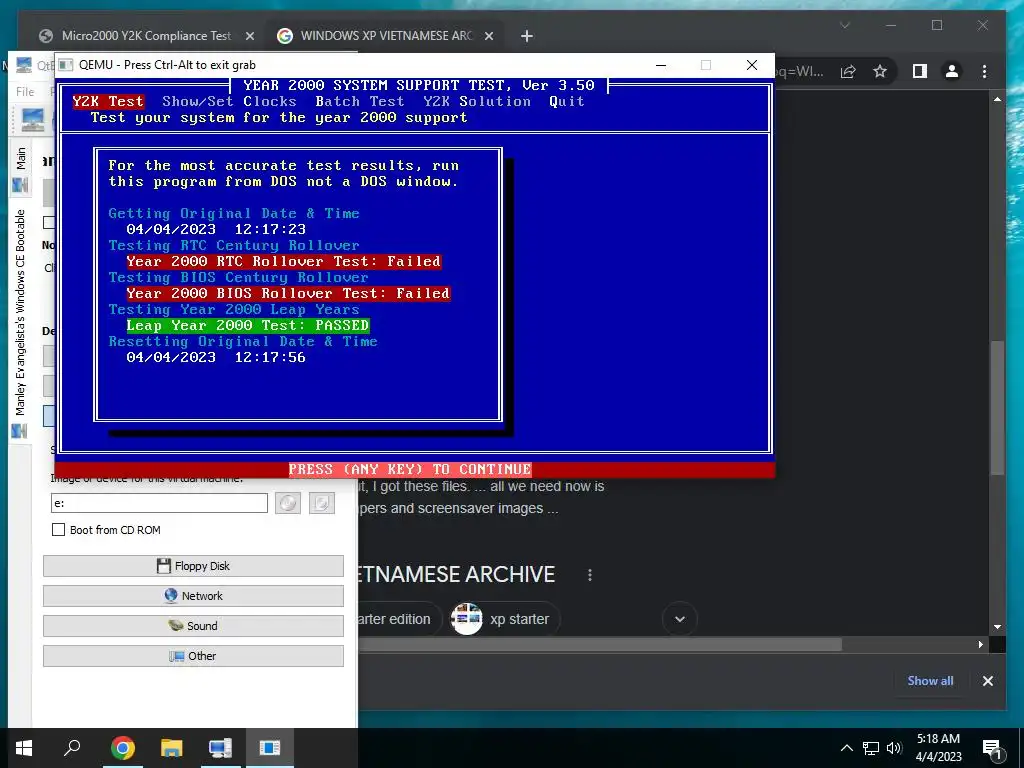Open Chrome from the taskbar
The width and height of the screenshot is (1024, 768).
click(x=122, y=748)
